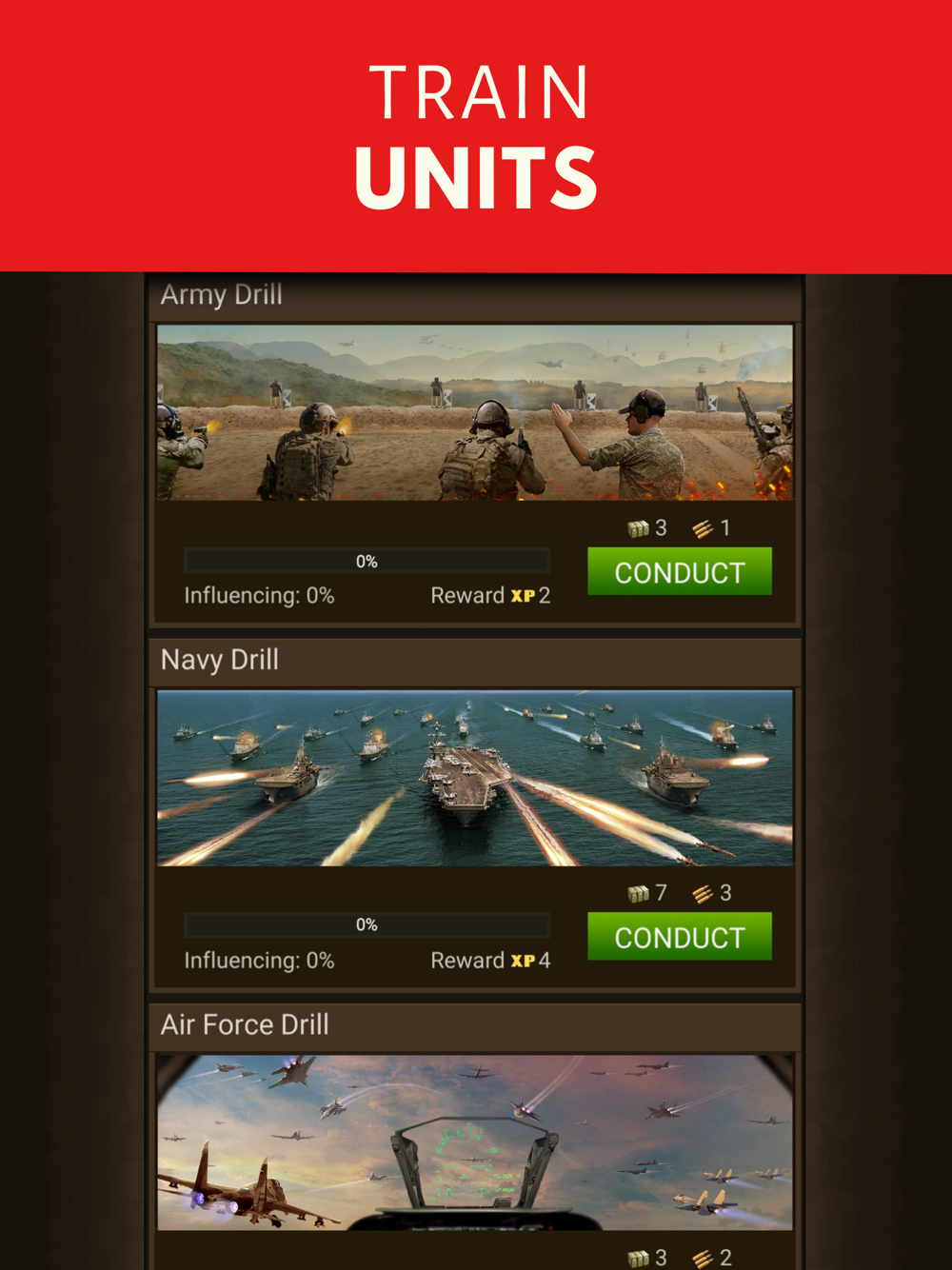Tap the Air Force Drill ammunition cost icon
Viewport: 952px width, 1270px height.
tap(703, 1259)
